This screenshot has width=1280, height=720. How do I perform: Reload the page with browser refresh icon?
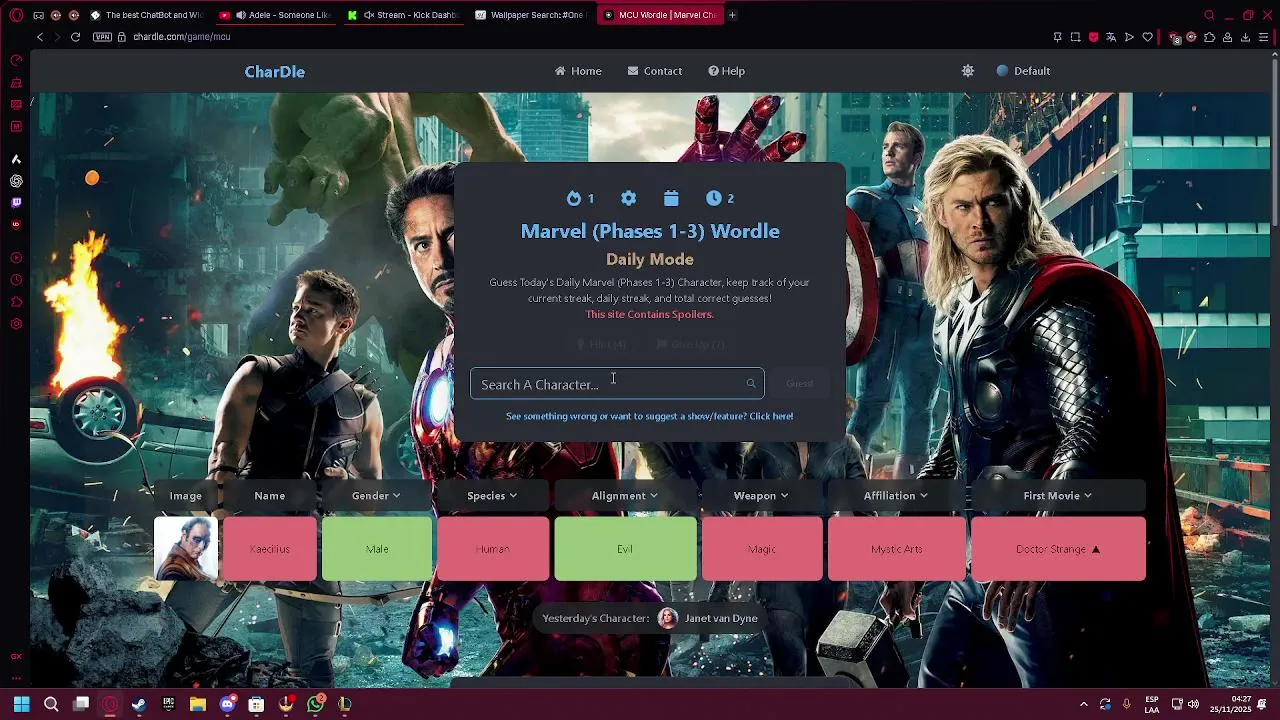[x=75, y=37]
